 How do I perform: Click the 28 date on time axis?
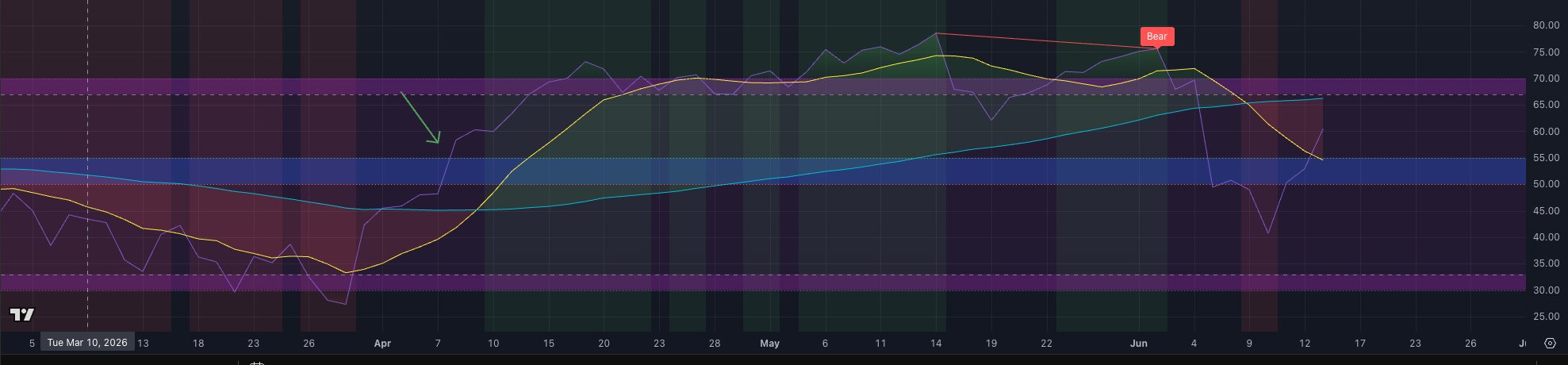point(715,344)
